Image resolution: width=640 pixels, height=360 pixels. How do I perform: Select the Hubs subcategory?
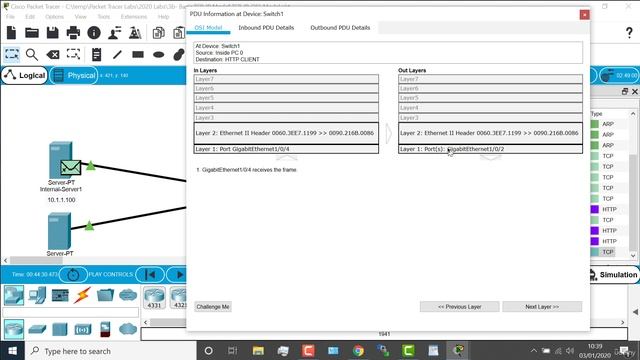tap(60, 329)
